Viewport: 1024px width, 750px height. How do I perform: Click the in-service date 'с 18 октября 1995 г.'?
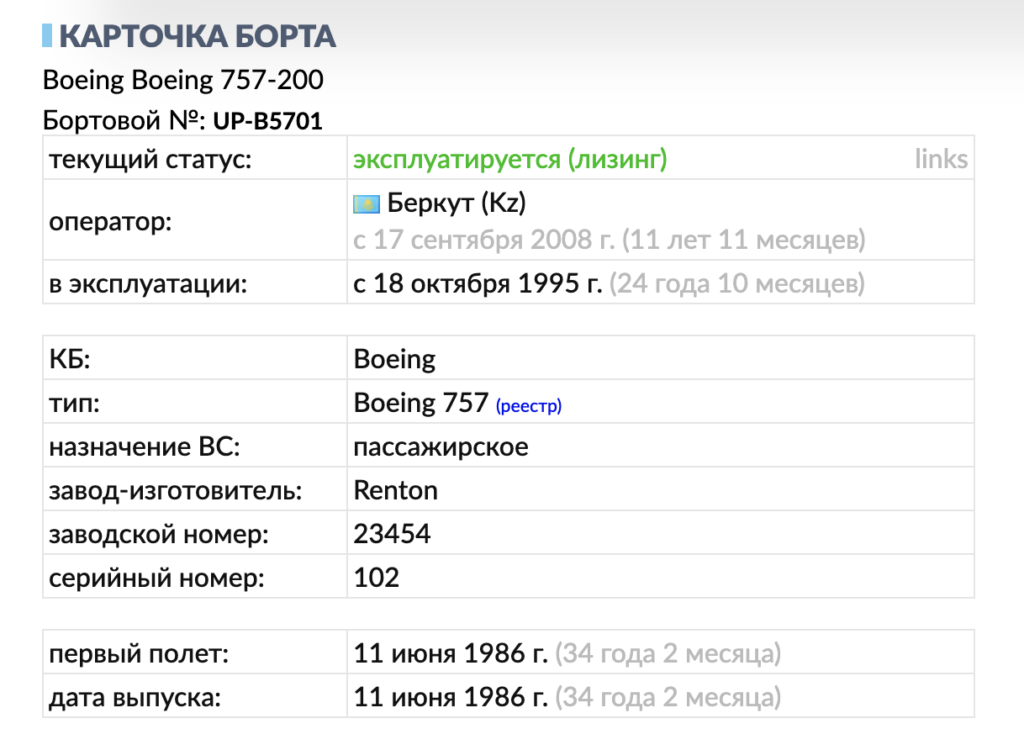[477, 284]
